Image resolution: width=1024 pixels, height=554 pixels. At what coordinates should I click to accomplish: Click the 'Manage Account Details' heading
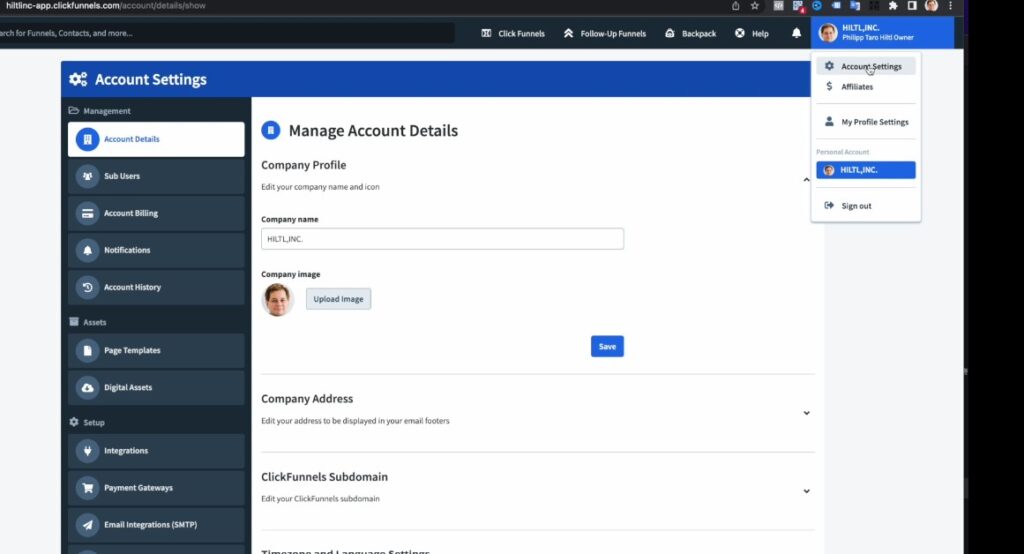click(x=373, y=131)
